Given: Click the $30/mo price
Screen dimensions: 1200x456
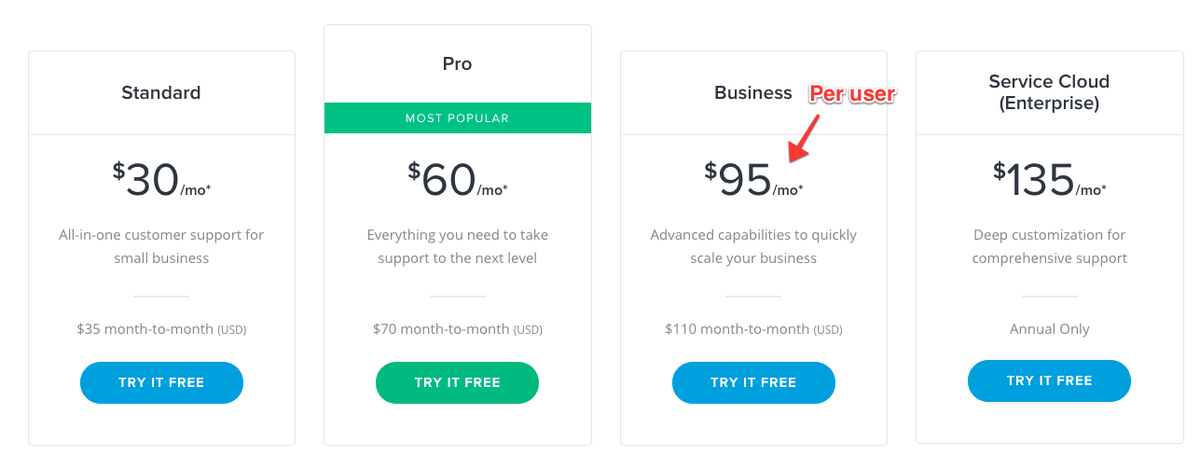Looking at the screenshot, I should tap(161, 180).
